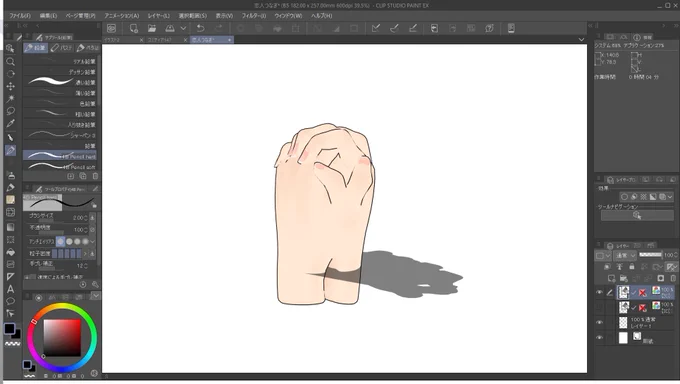The height and width of the screenshot is (384, 680).
Task: Open file via folder icon in command bar
Action: pyautogui.click(x=152, y=28)
